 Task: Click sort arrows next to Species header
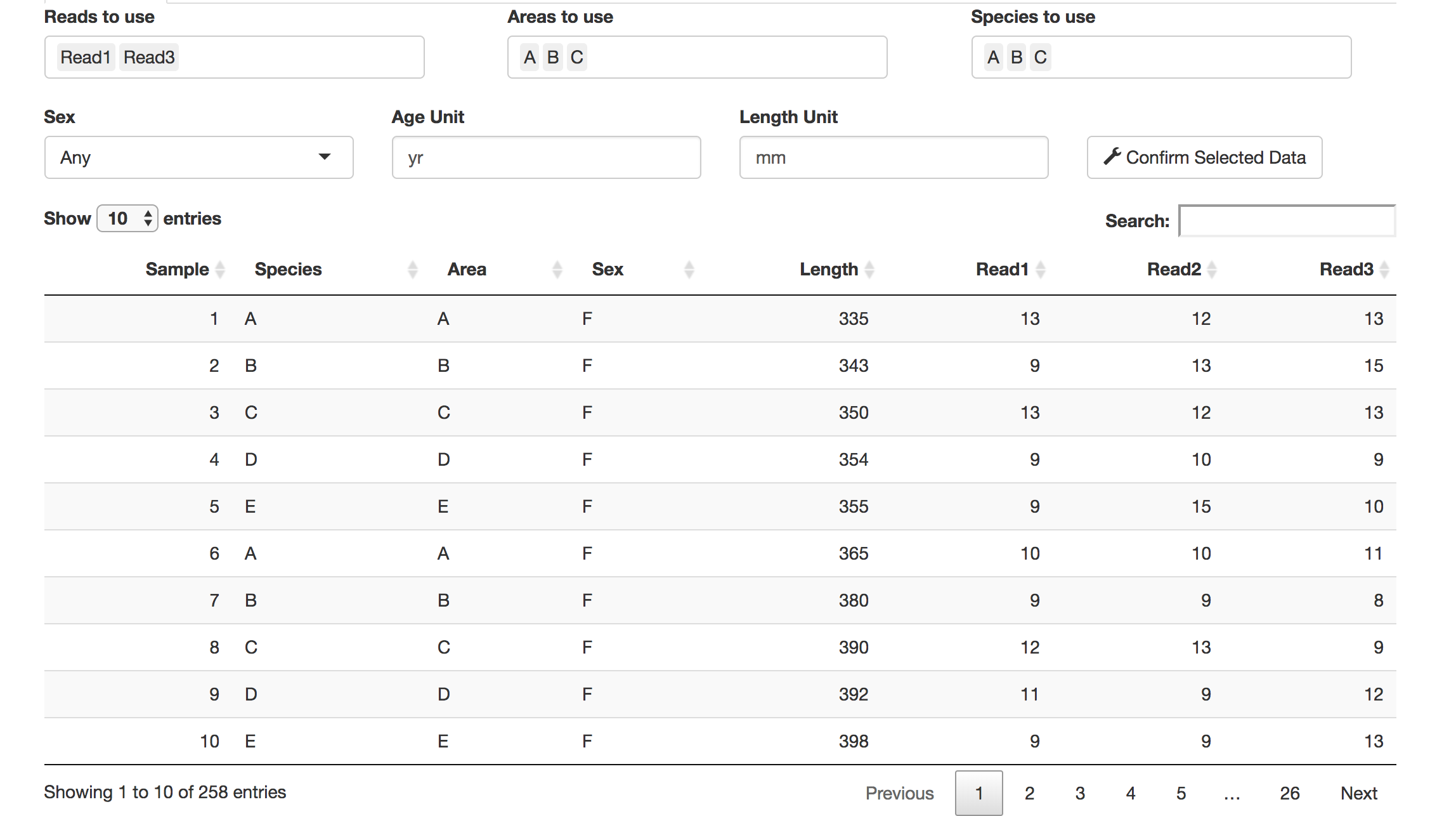point(412,270)
